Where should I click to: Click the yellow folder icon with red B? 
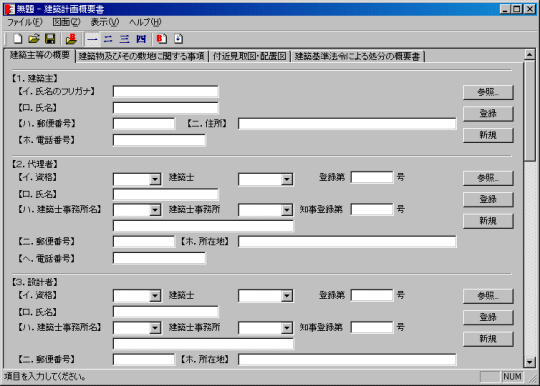(x=71, y=39)
